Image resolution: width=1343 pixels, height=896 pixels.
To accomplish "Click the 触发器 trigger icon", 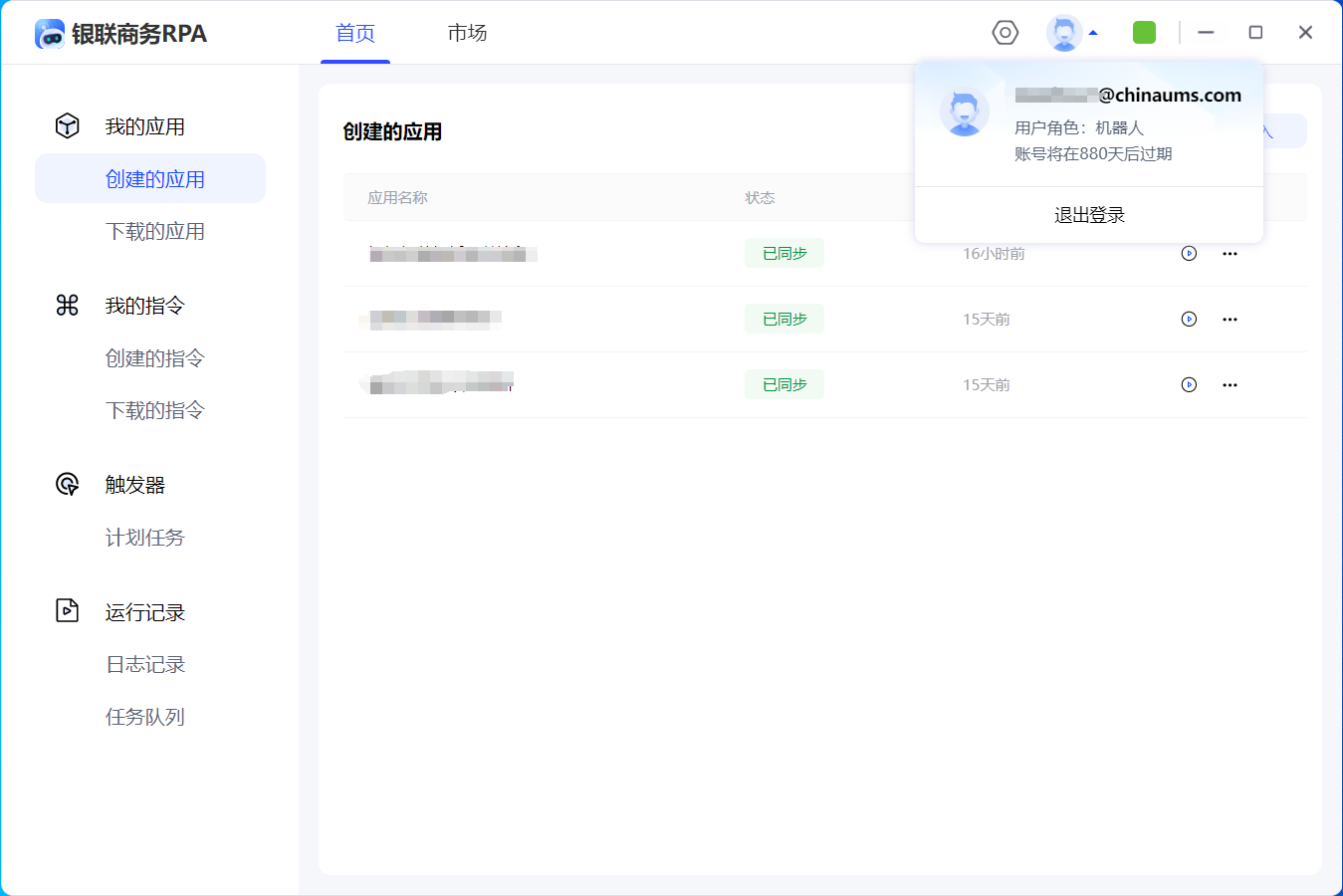I will pyautogui.click(x=67, y=484).
